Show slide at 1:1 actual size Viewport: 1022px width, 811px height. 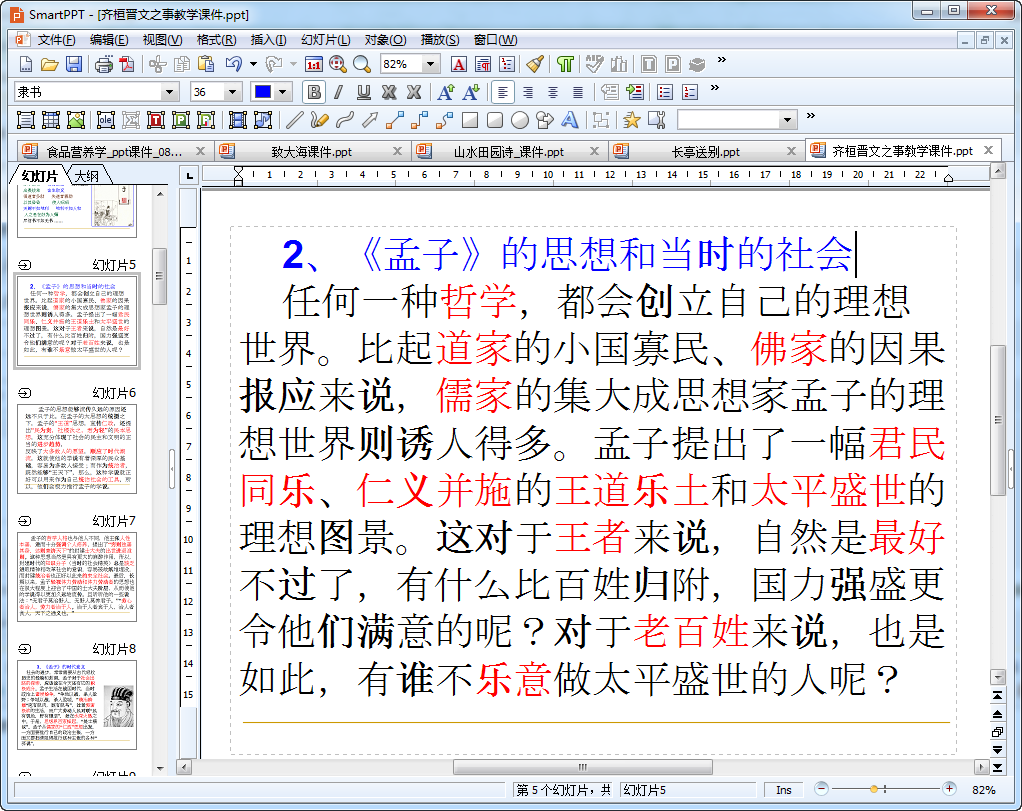pyautogui.click(x=314, y=64)
